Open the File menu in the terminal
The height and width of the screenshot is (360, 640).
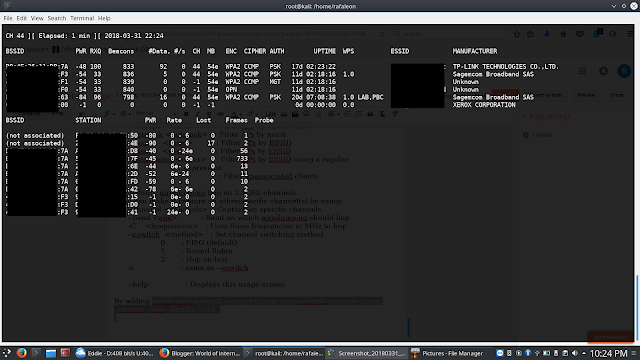pyautogui.click(x=8, y=18)
